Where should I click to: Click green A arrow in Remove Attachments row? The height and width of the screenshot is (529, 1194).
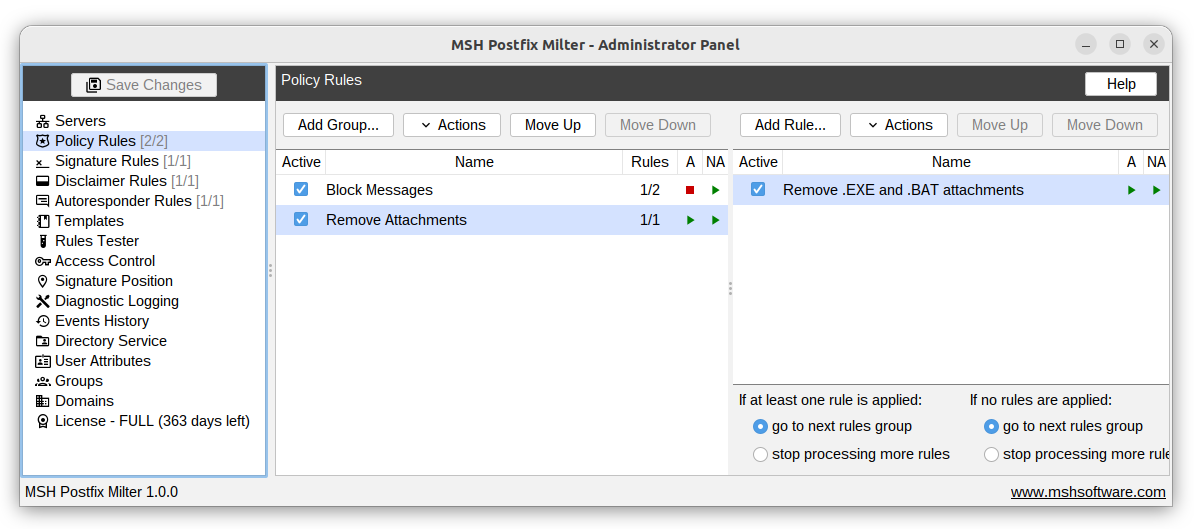(x=690, y=220)
